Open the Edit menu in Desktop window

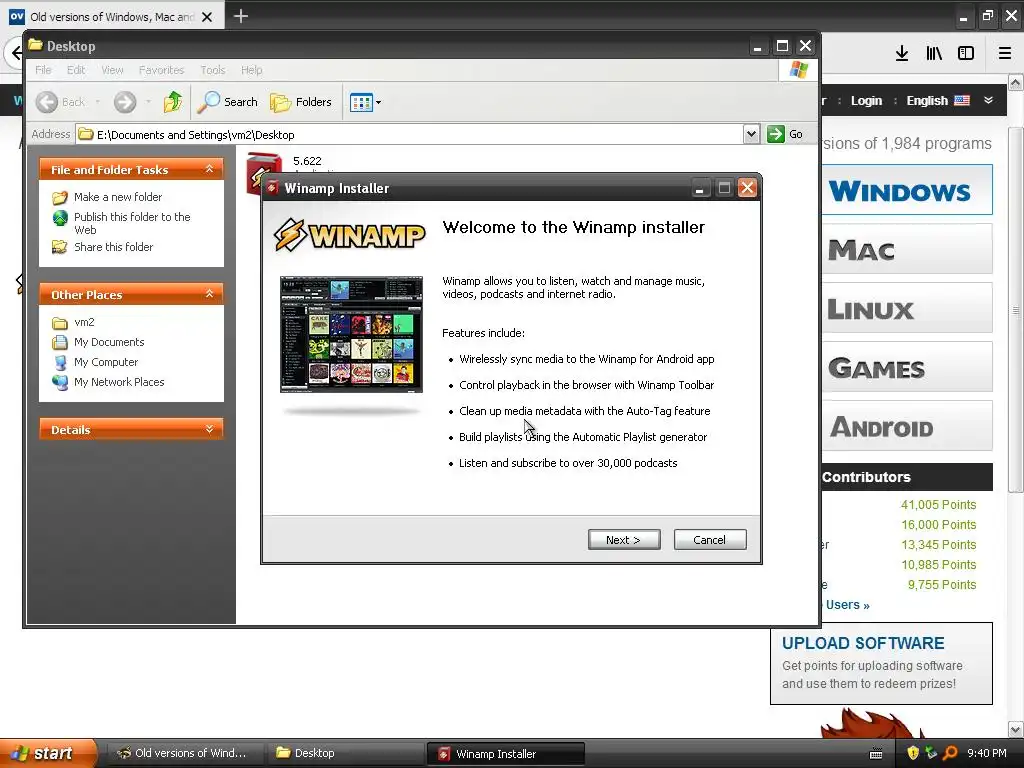[76, 70]
